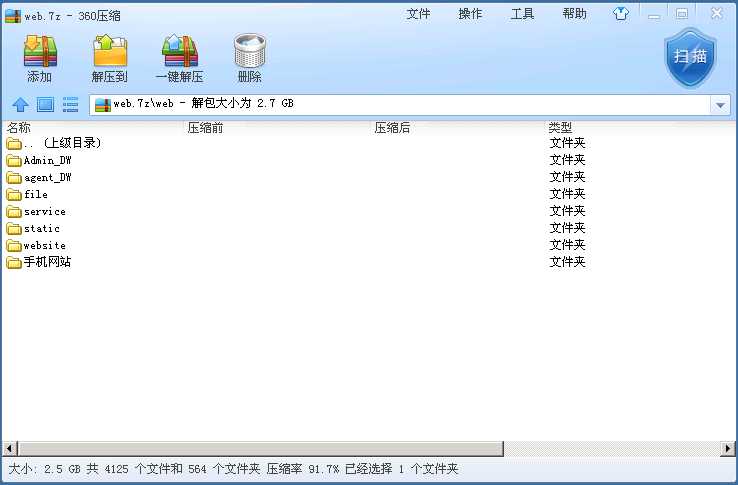738x485 pixels.
Task: Click the status bar size summary text
Action: click(x=233, y=469)
